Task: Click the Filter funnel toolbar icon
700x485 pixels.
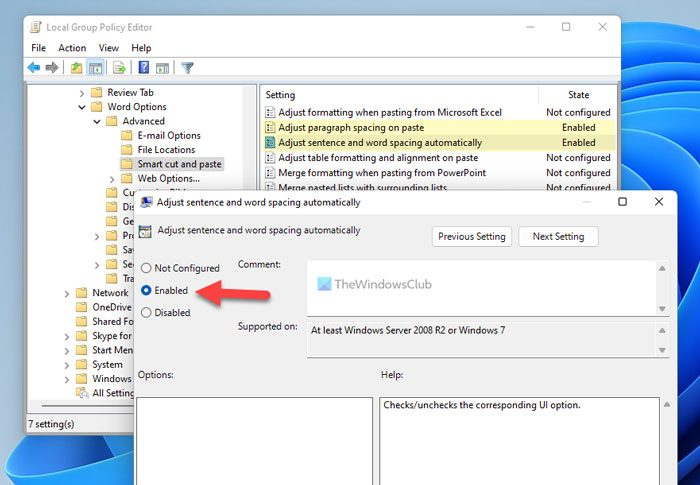Action: (187, 68)
